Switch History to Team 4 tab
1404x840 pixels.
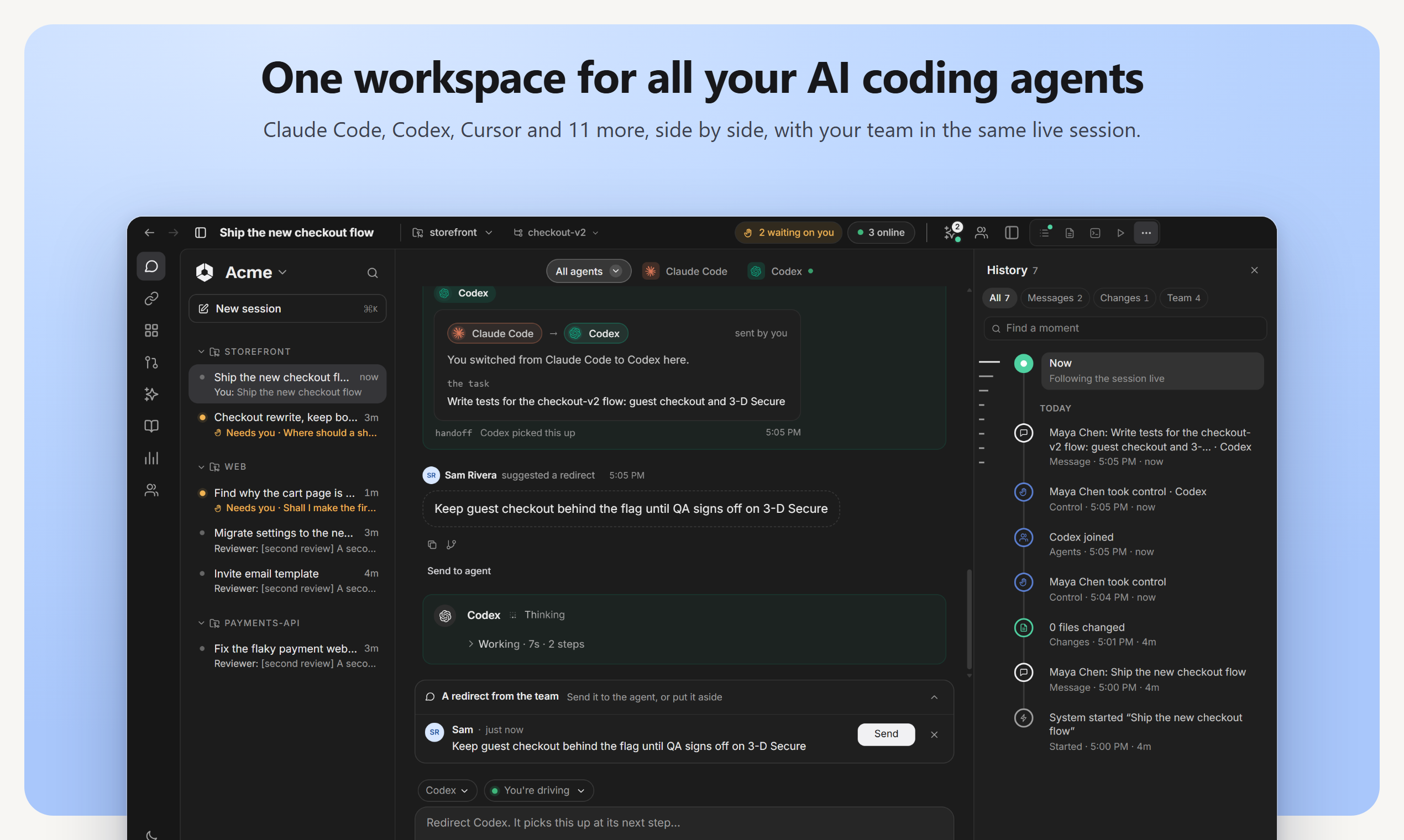1183,298
